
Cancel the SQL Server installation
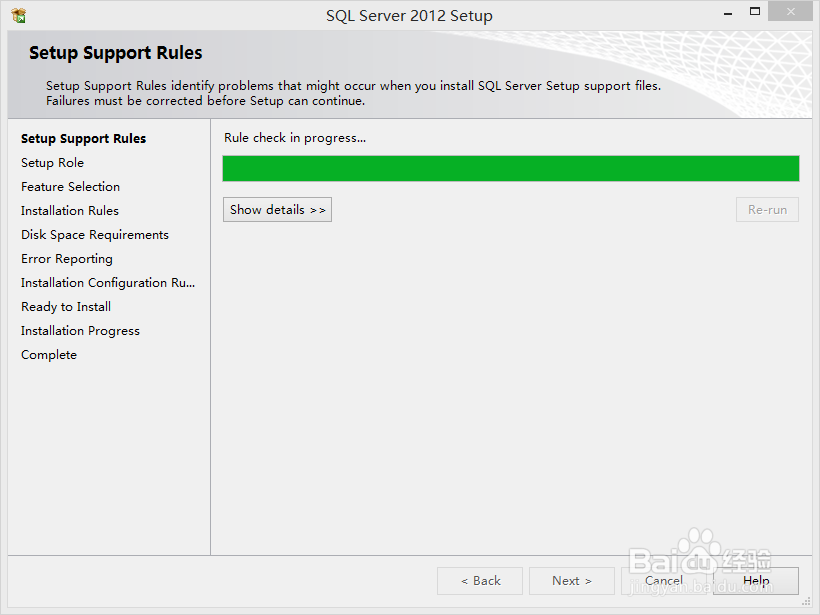[663, 580]
